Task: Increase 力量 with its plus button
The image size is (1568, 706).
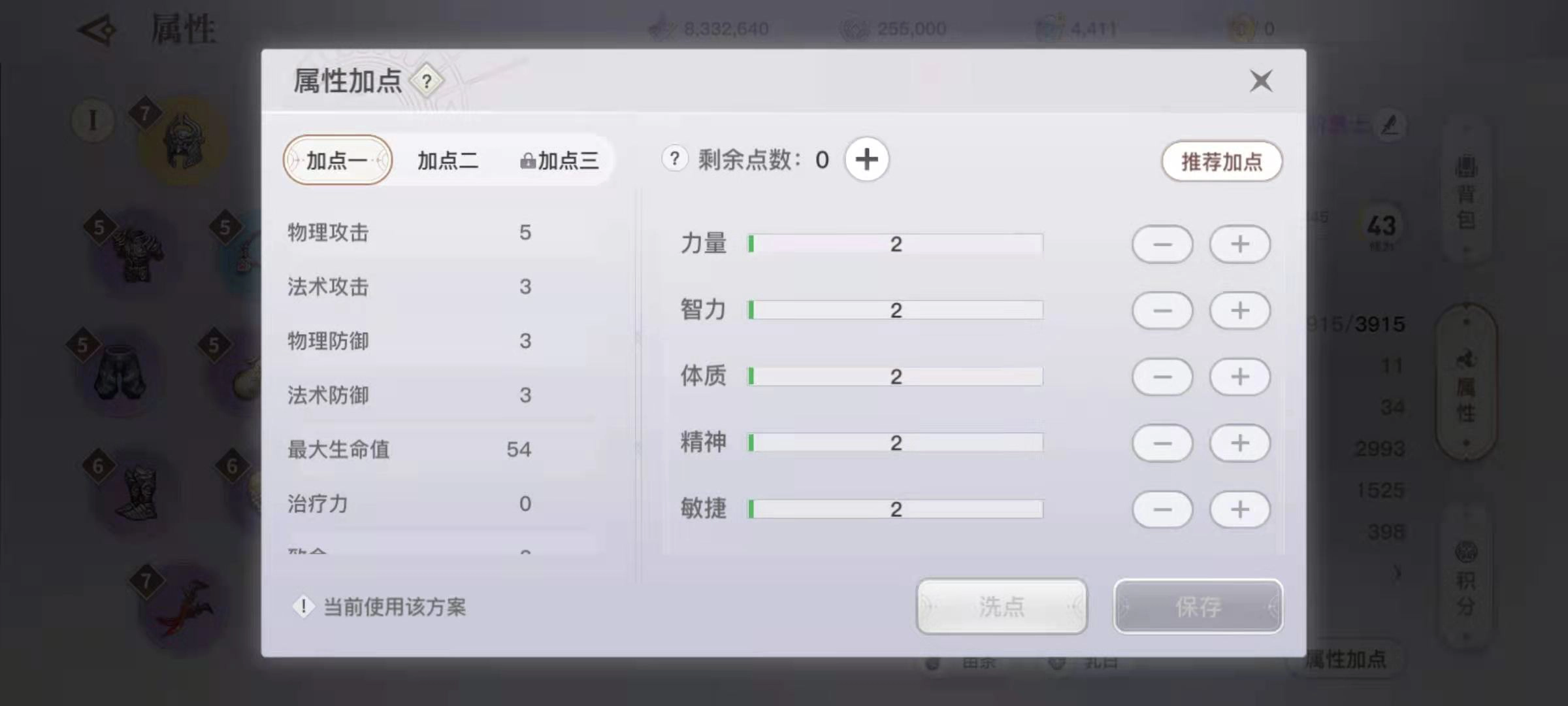Action: click(1239, 244)
